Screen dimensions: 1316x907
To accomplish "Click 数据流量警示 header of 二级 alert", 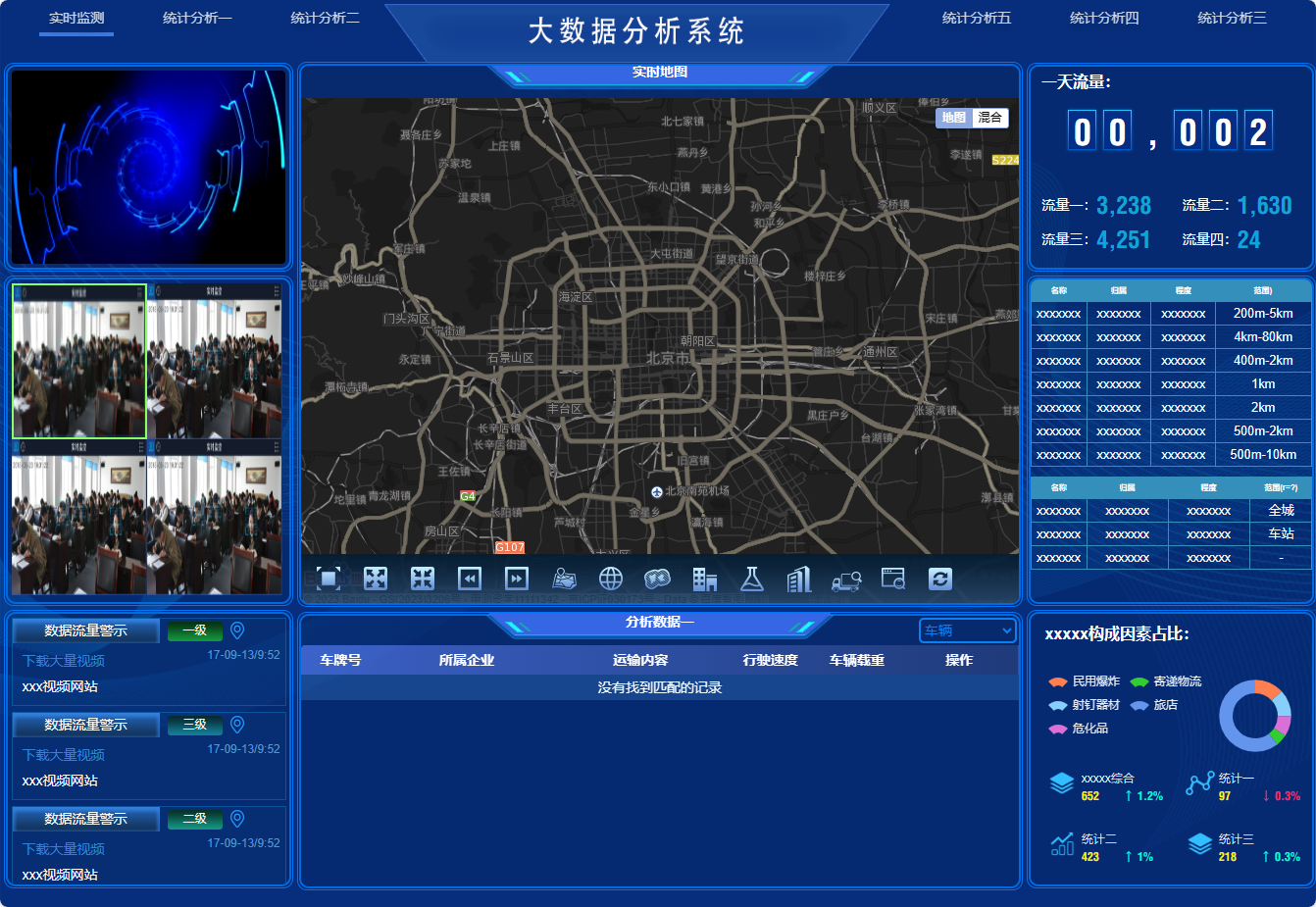I will (85, 819).
